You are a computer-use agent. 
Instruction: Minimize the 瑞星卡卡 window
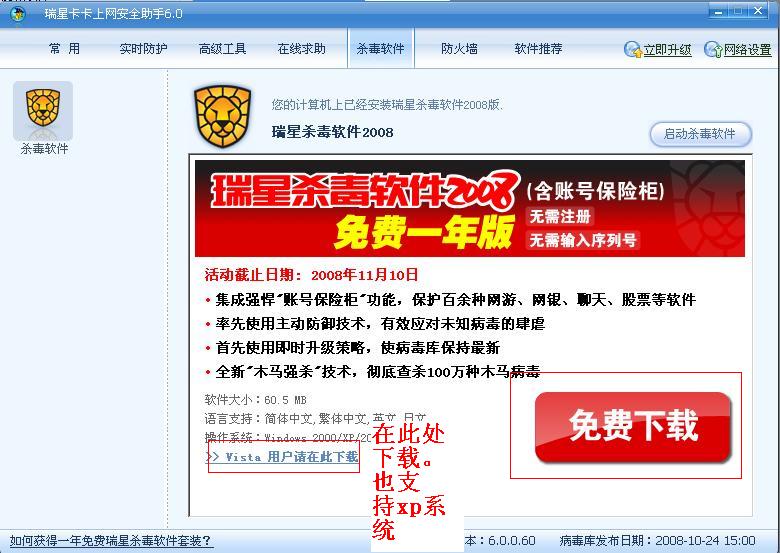(719, 11)
